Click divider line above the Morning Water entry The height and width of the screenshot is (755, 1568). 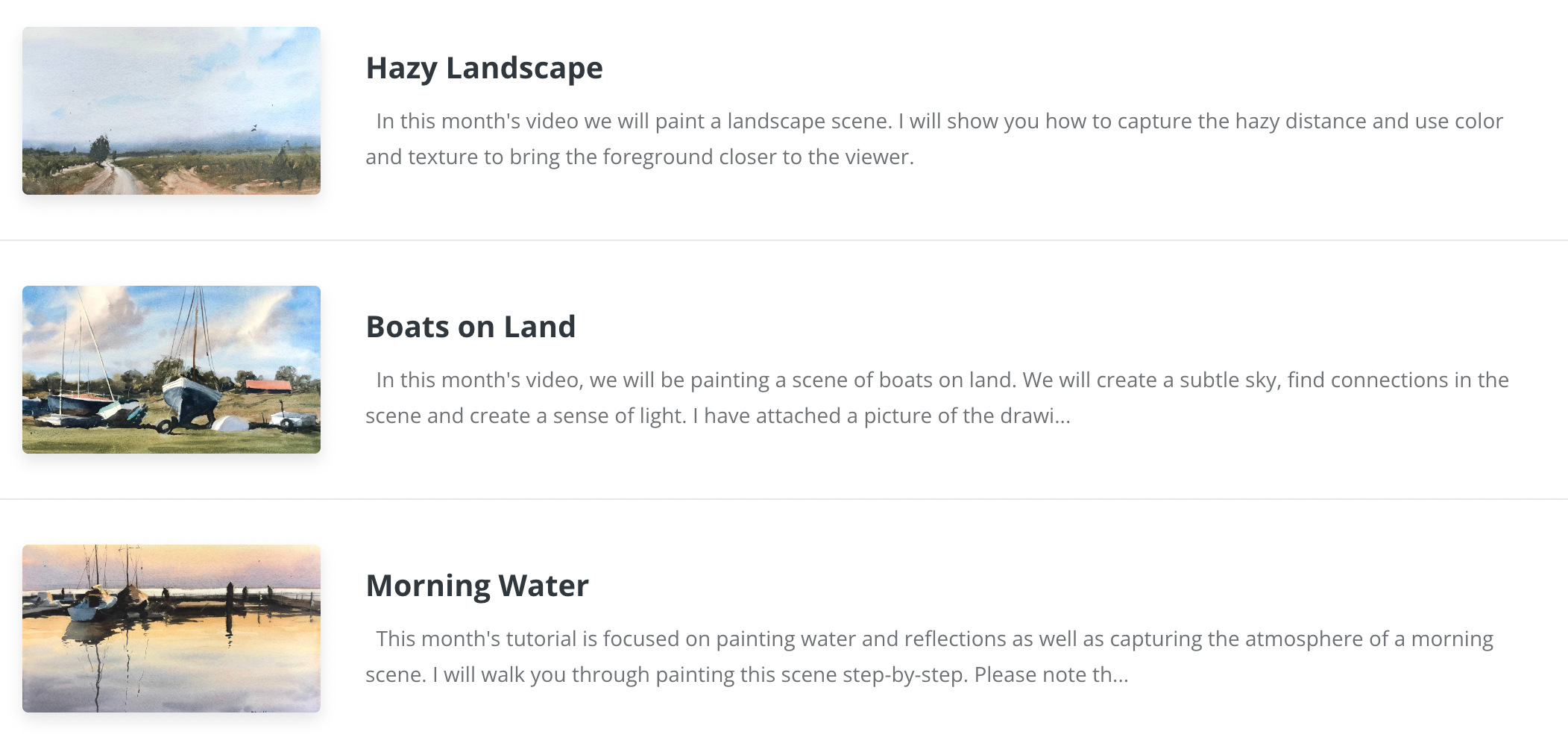click(784, 499)
